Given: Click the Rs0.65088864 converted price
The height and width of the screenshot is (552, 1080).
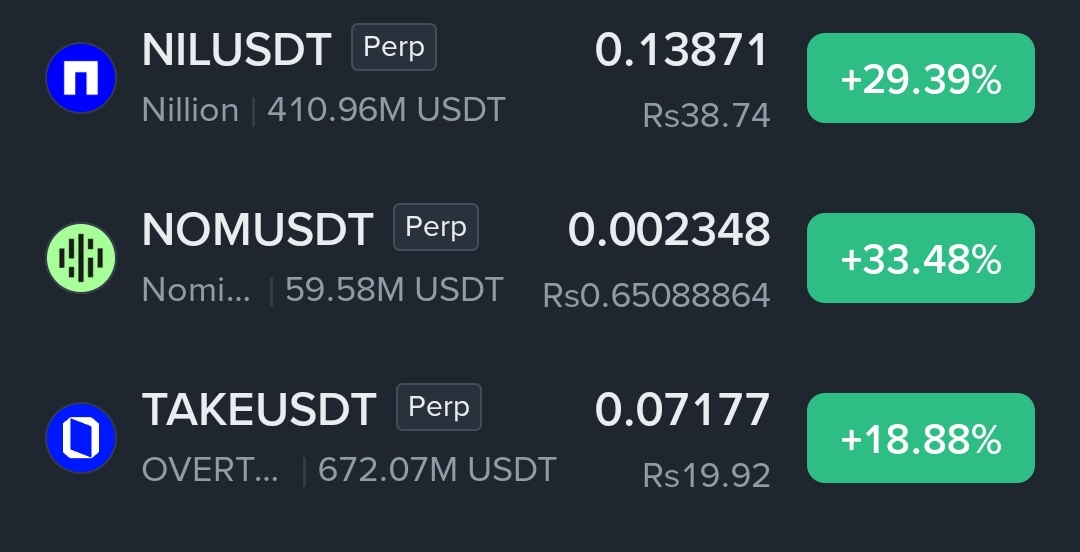Looking at the screenshot, I should (656, 296).
